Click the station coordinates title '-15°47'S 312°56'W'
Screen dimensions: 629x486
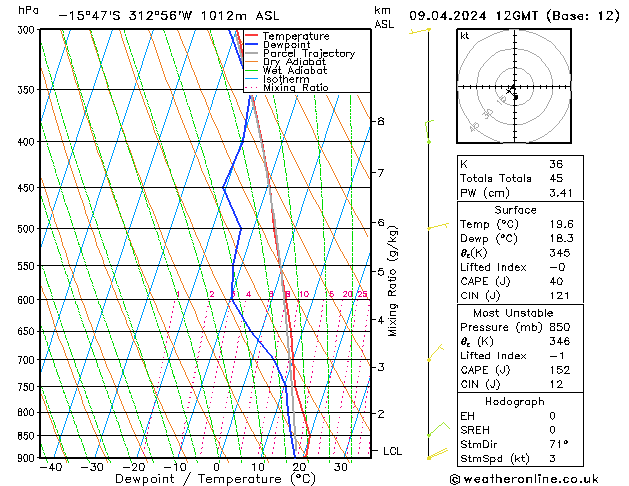(126, 16)
